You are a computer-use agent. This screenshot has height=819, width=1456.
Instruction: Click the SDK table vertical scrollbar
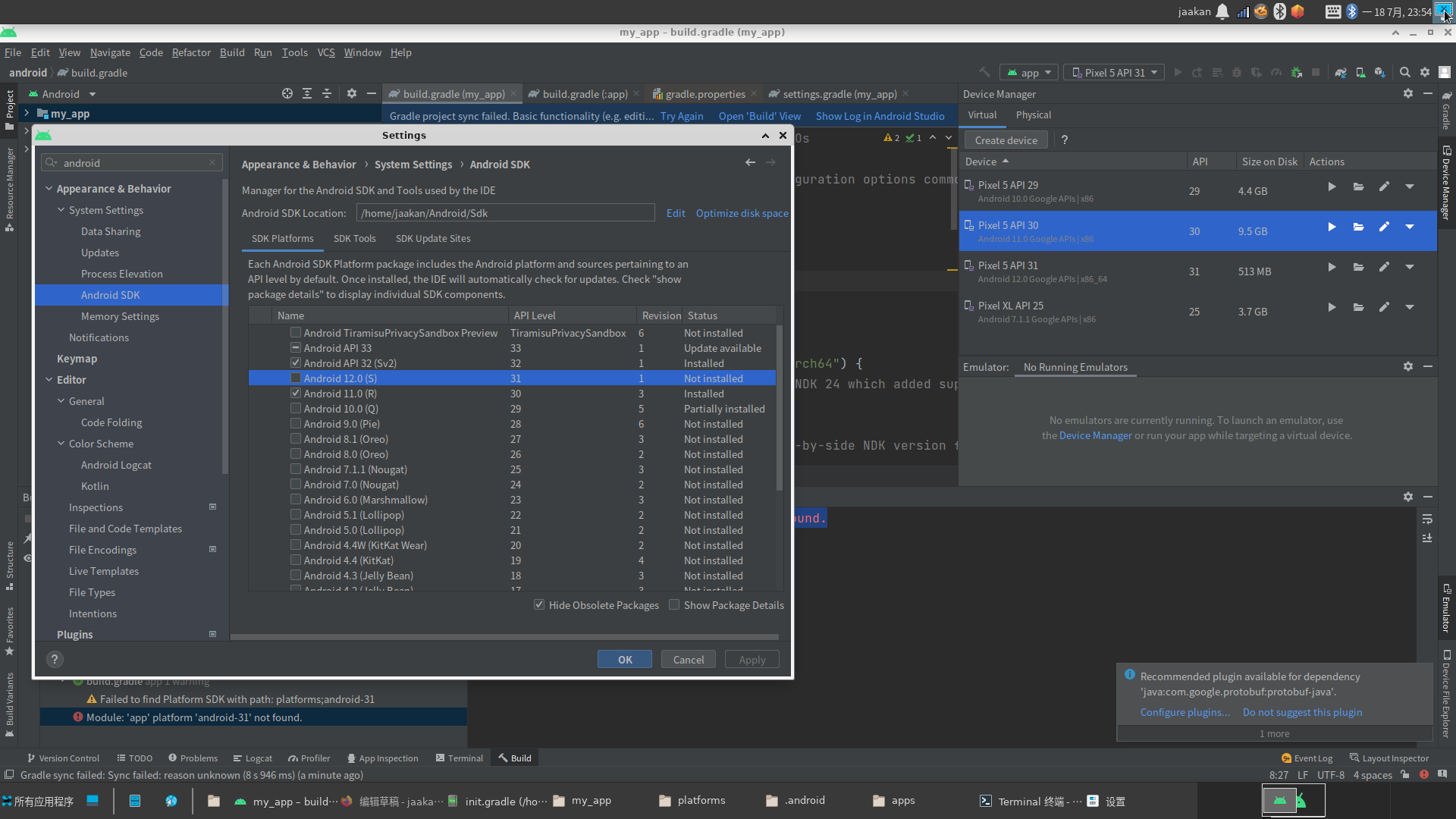780,408
